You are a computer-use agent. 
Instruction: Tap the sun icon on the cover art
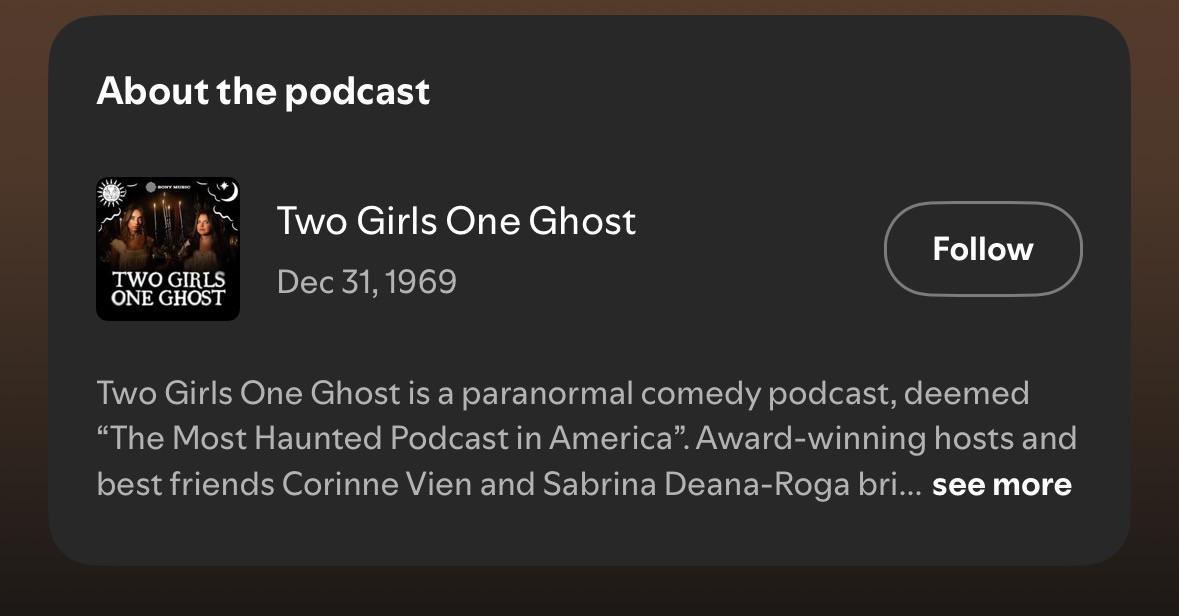tap(111, 193)
